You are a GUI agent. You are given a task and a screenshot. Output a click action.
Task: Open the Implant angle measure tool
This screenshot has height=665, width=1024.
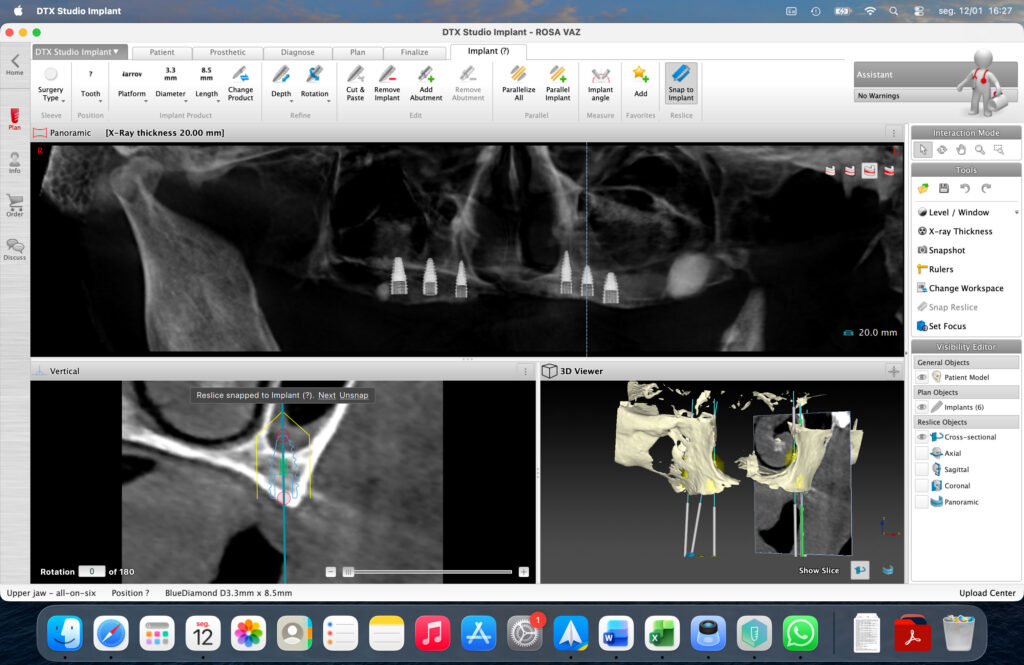coord(600,80)
